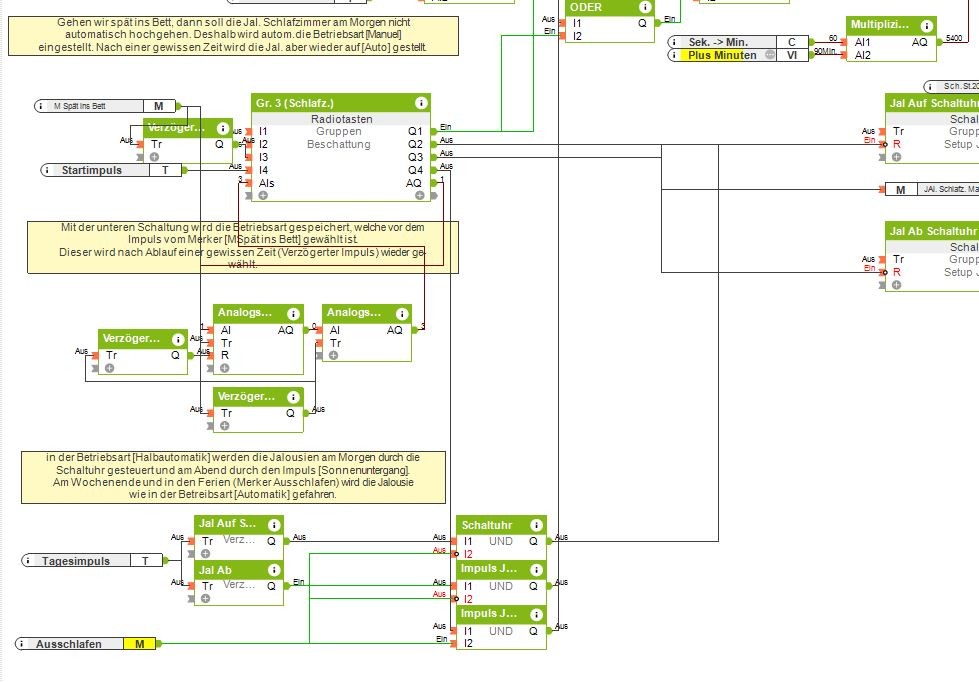Click info icon of M Spät ins Bett
The width and height of the screenshot is (979, 682).
41,106
